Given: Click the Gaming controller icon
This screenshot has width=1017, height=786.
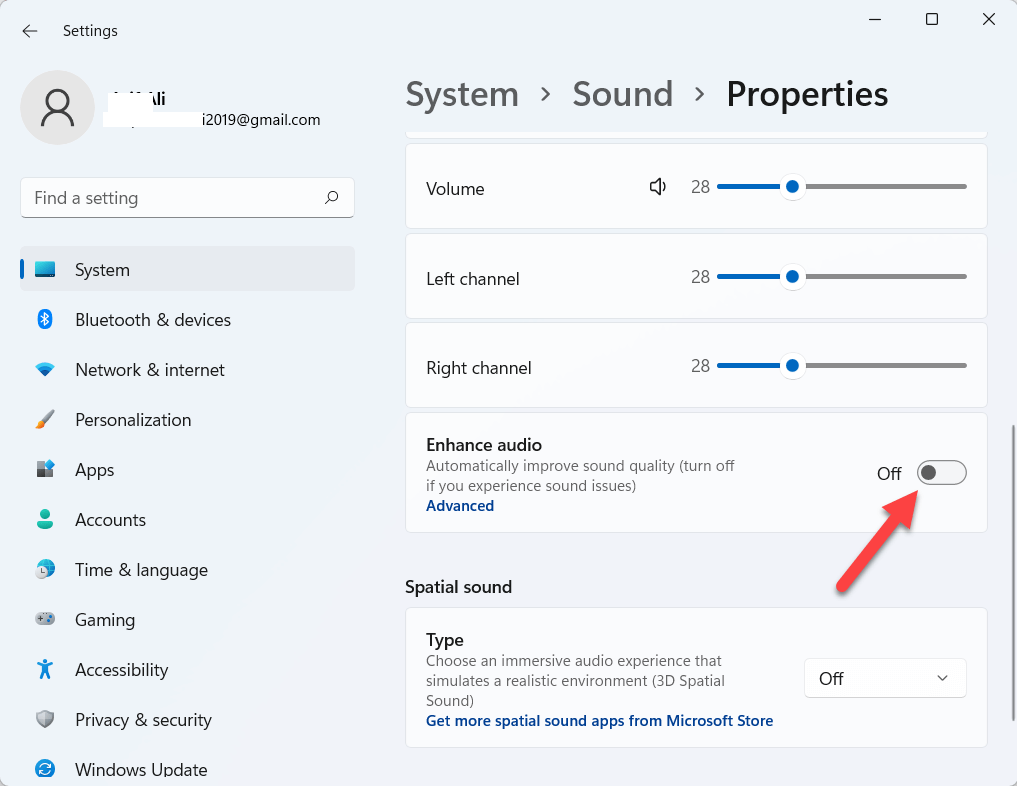Looking at the screenshot, I should pyautogui.click(x=45, y=620).
